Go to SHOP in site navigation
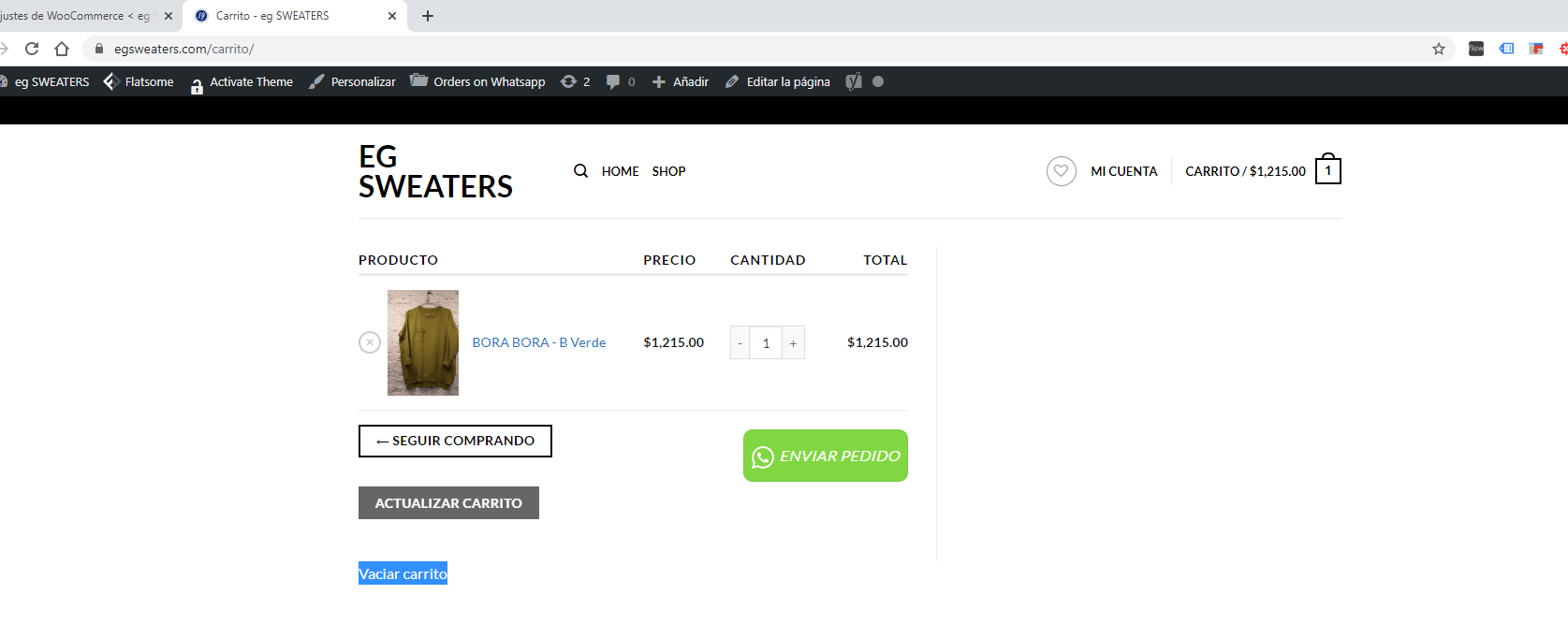Viewport: 1568px width, 638px height. (x=668, y=171)
